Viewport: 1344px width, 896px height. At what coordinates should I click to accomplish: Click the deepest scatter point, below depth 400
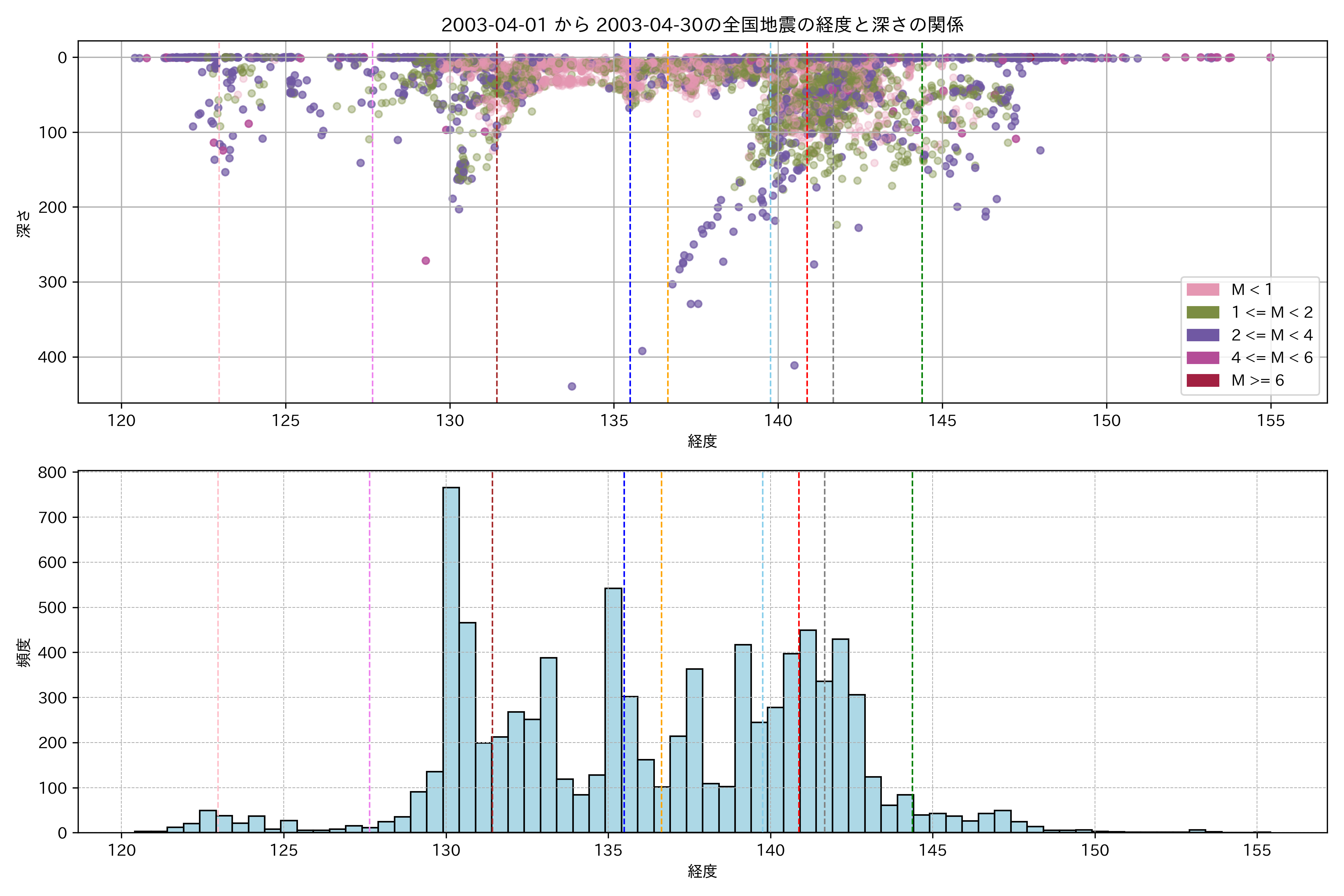[x=572, y=387]
